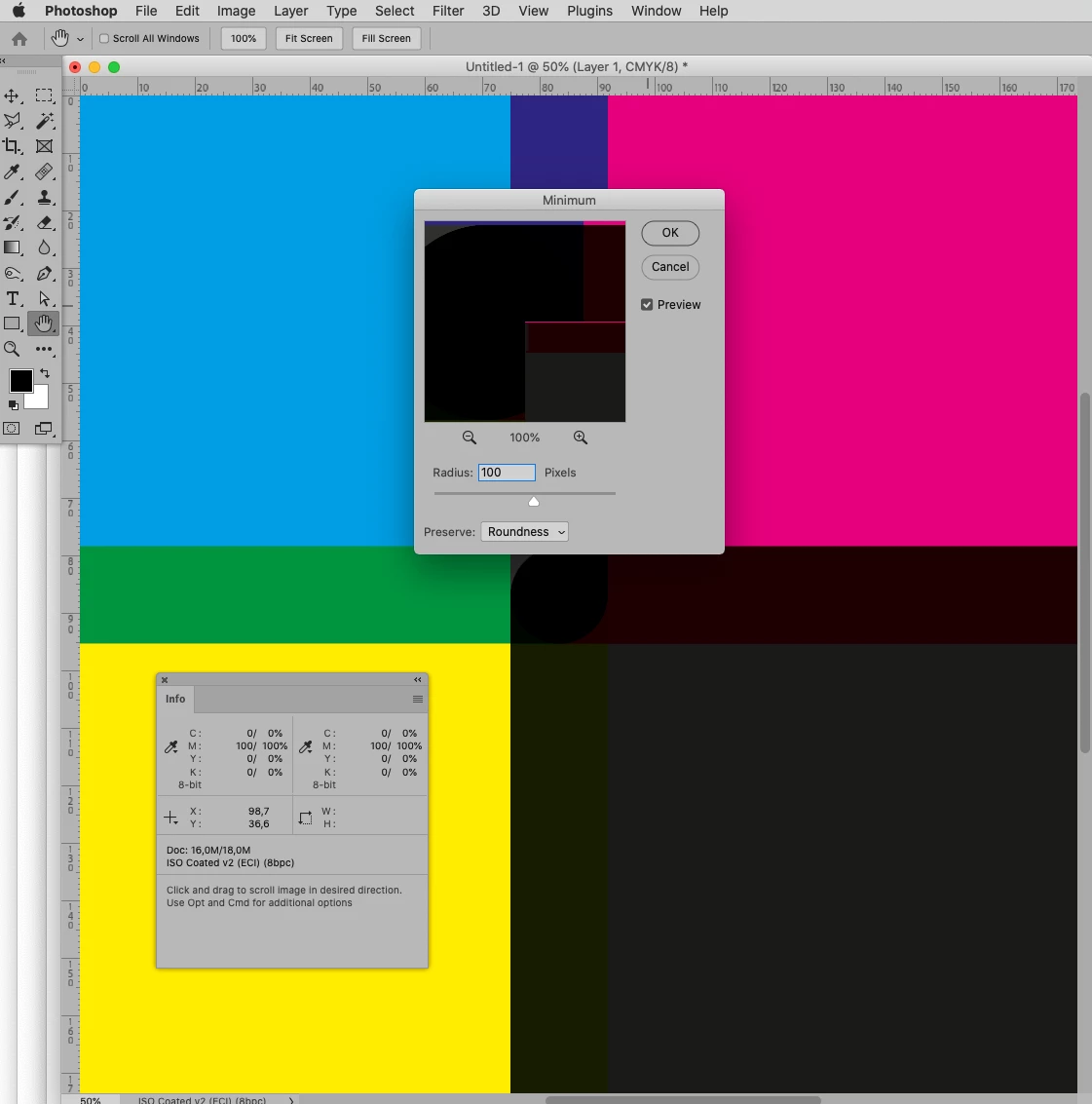Click the 100% zoom button in options bar
This screenshot has height=1104, width=1092.
coord(244,39)
